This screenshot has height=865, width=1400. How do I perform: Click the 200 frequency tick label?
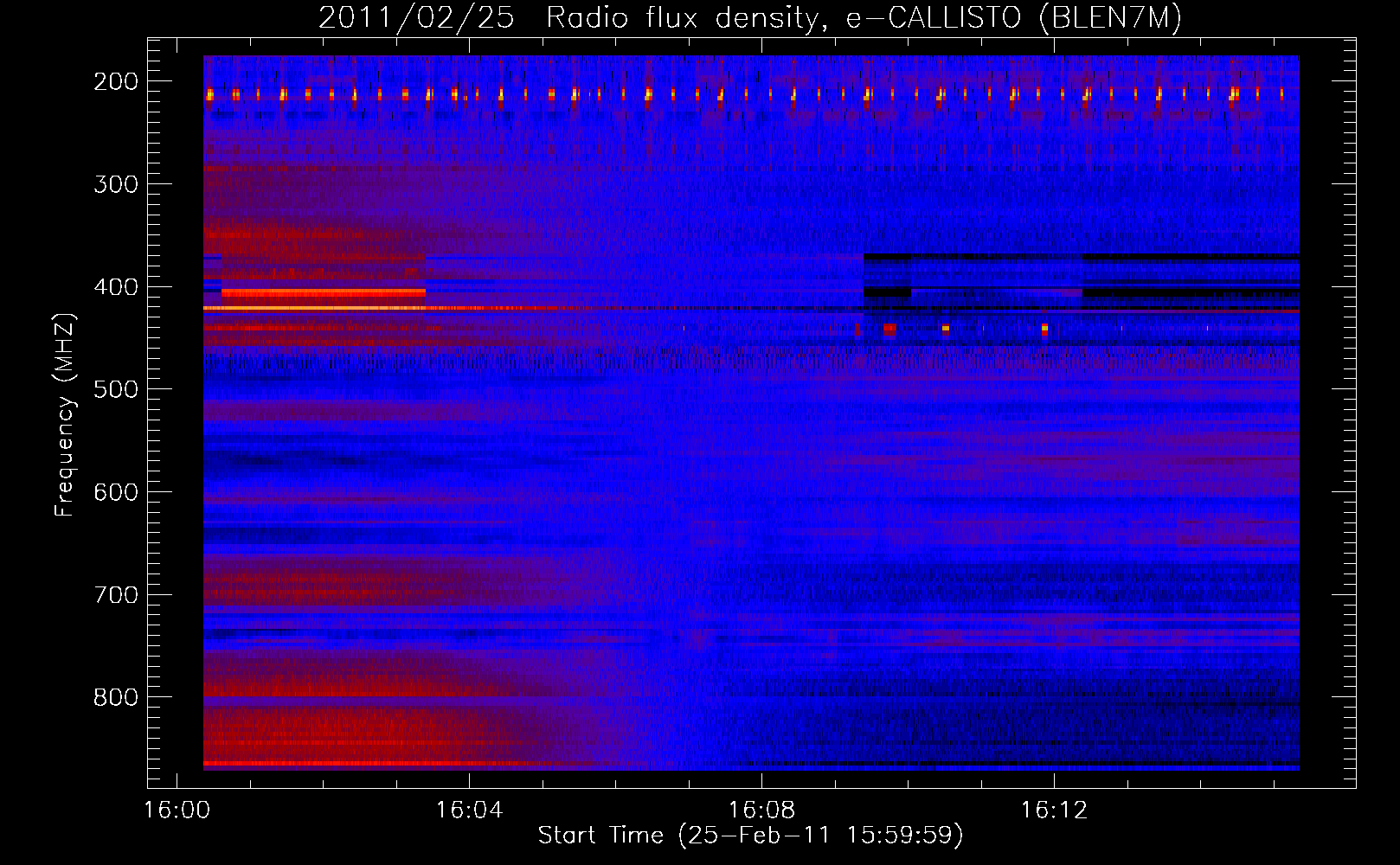116,81
